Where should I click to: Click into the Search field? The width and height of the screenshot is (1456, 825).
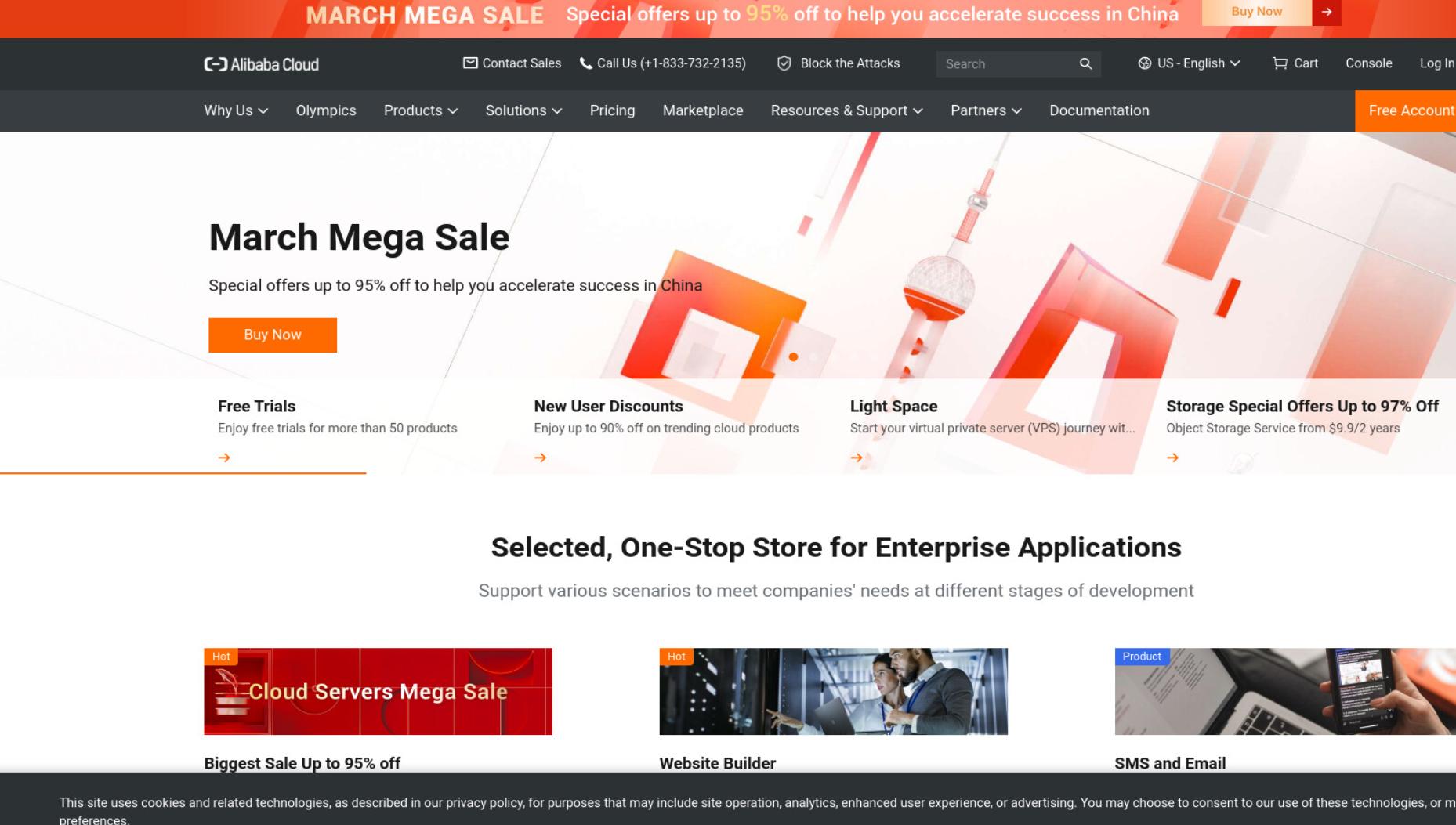(x=1007, y=64)
